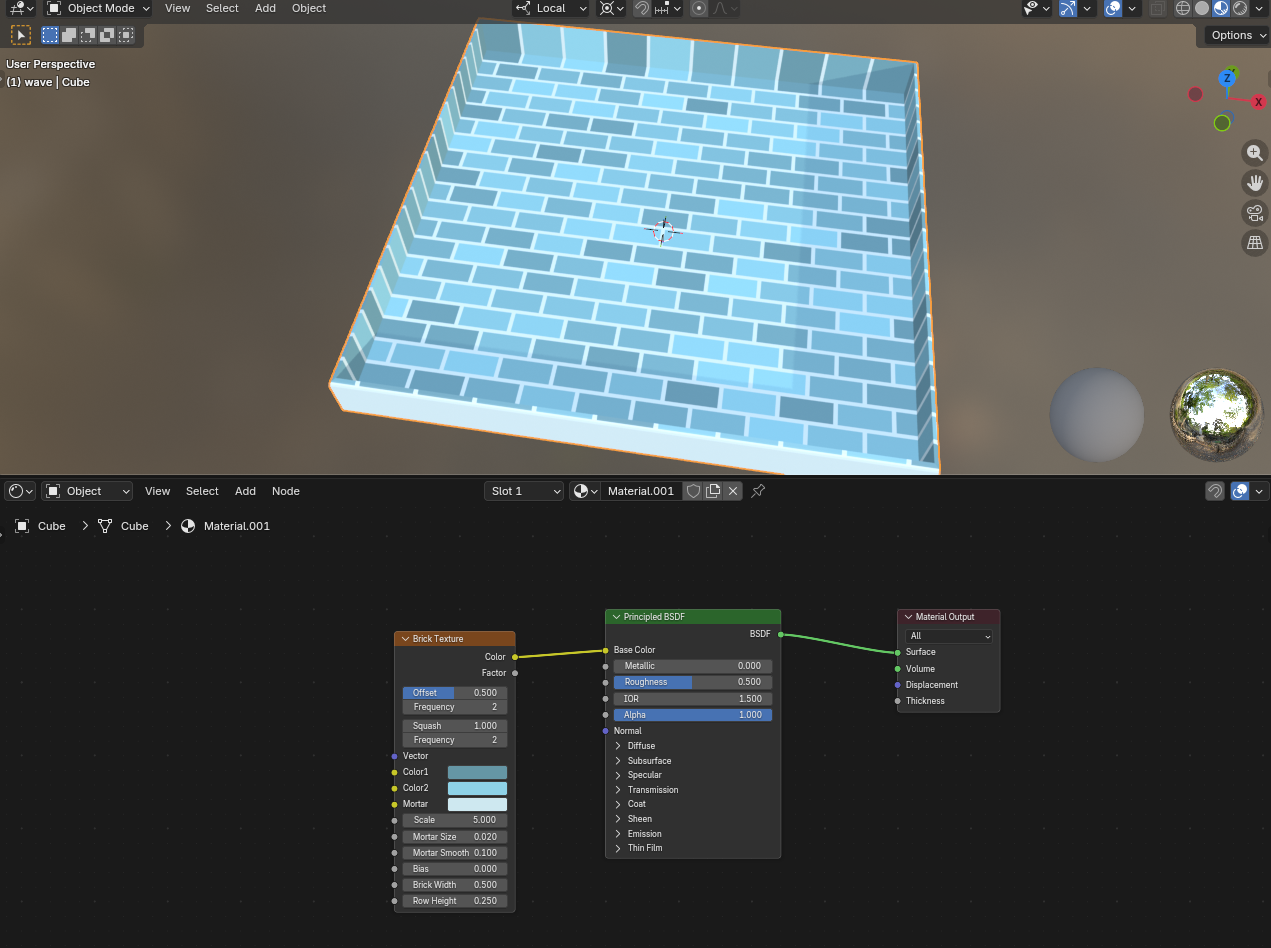Screen dimensions: 1271x948
Task: Toggle X-ray mode button
Action: pos(1157,8)
